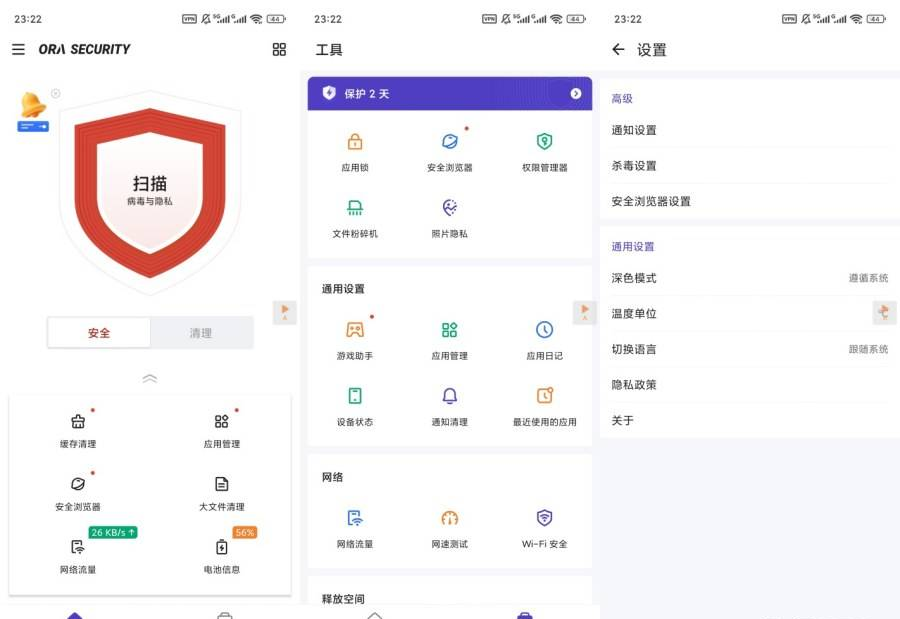The image size is (900, 619).
Task: Open the 权限管理器 permission manager
Action: [x=544, y=151]
